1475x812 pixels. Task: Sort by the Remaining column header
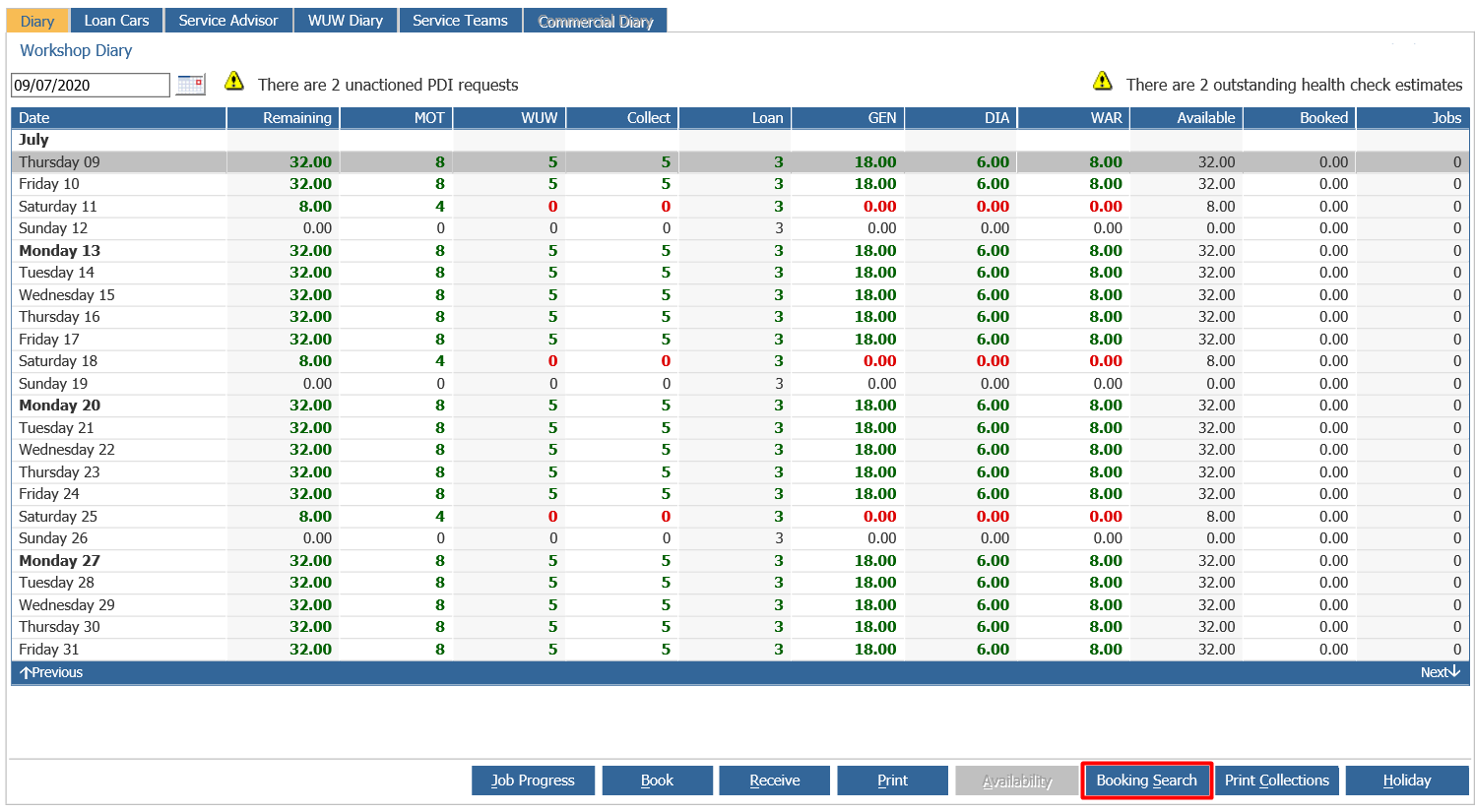(284, 118)
